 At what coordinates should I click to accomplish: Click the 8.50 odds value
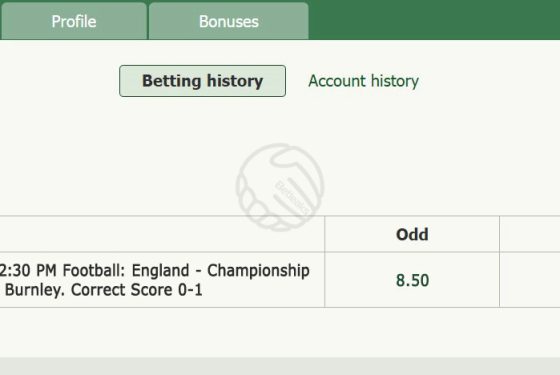click(x=412, y=280)
